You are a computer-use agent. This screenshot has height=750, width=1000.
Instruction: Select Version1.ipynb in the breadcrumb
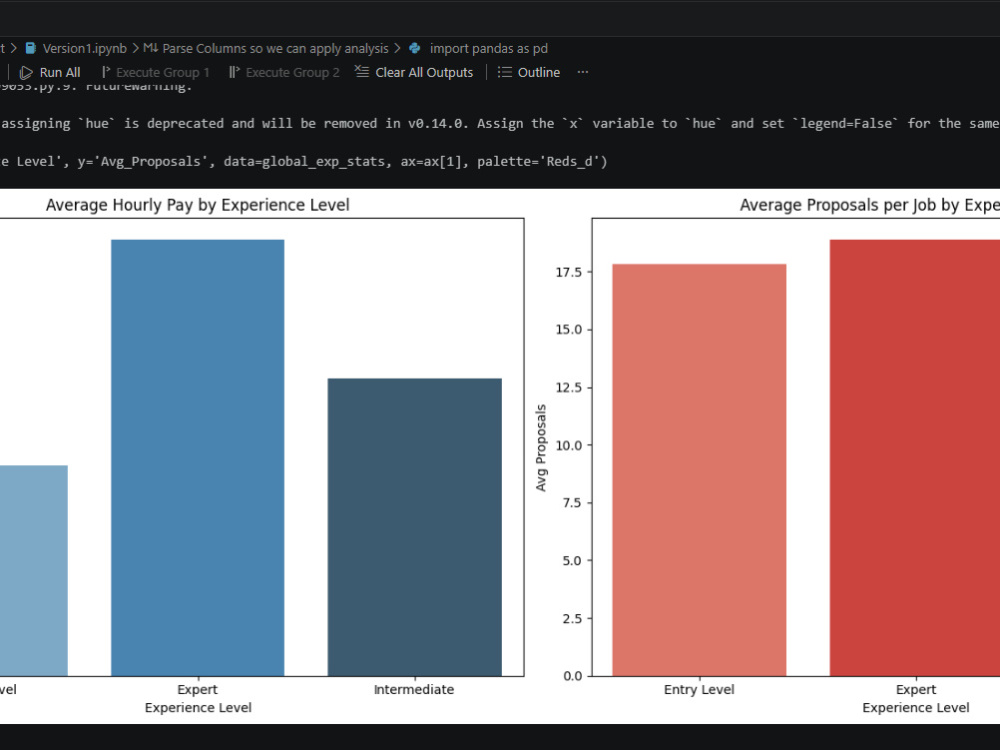point(84,48)
